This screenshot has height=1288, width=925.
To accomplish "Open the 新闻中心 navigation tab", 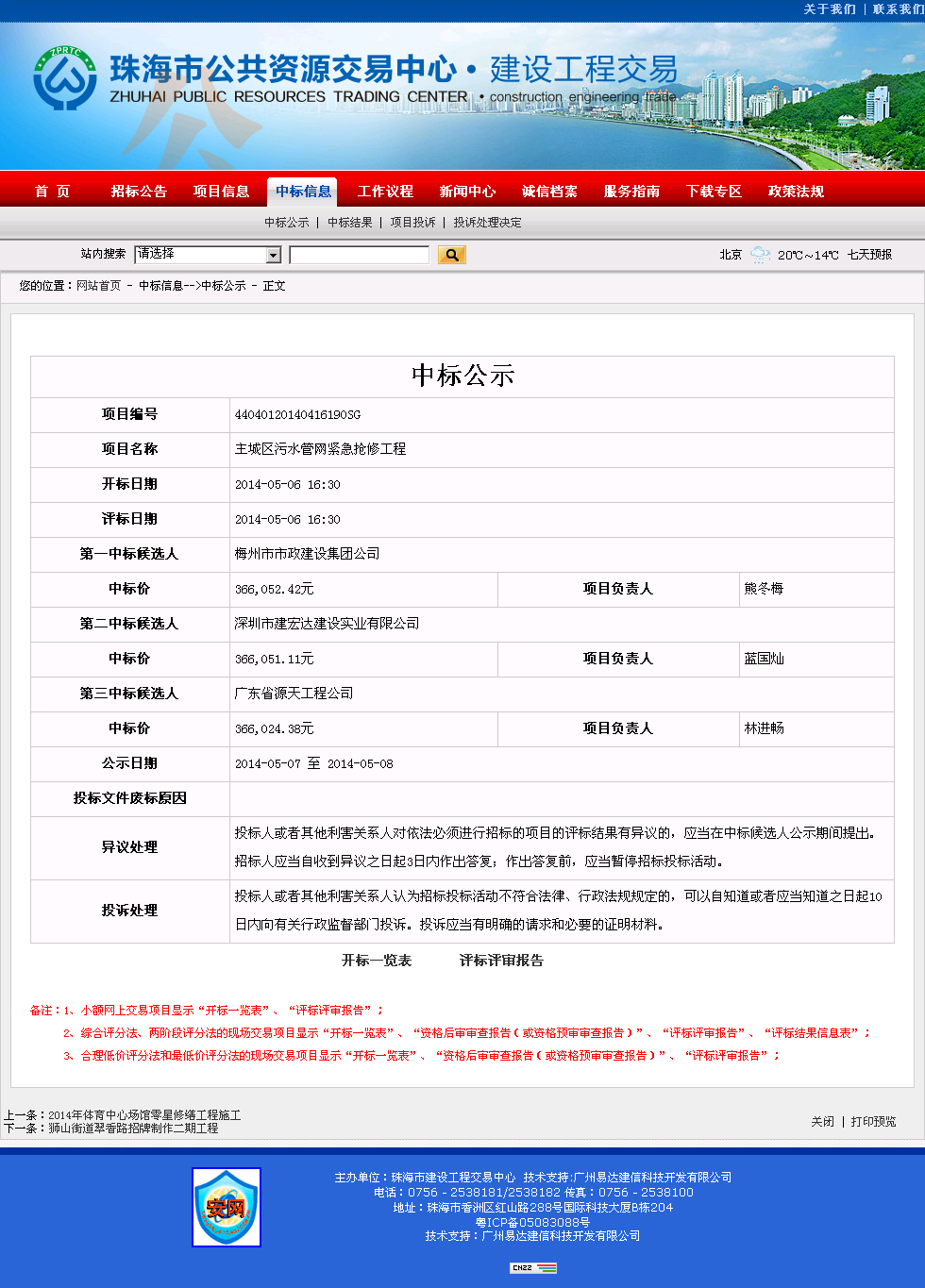I will (x=467, y=192).
